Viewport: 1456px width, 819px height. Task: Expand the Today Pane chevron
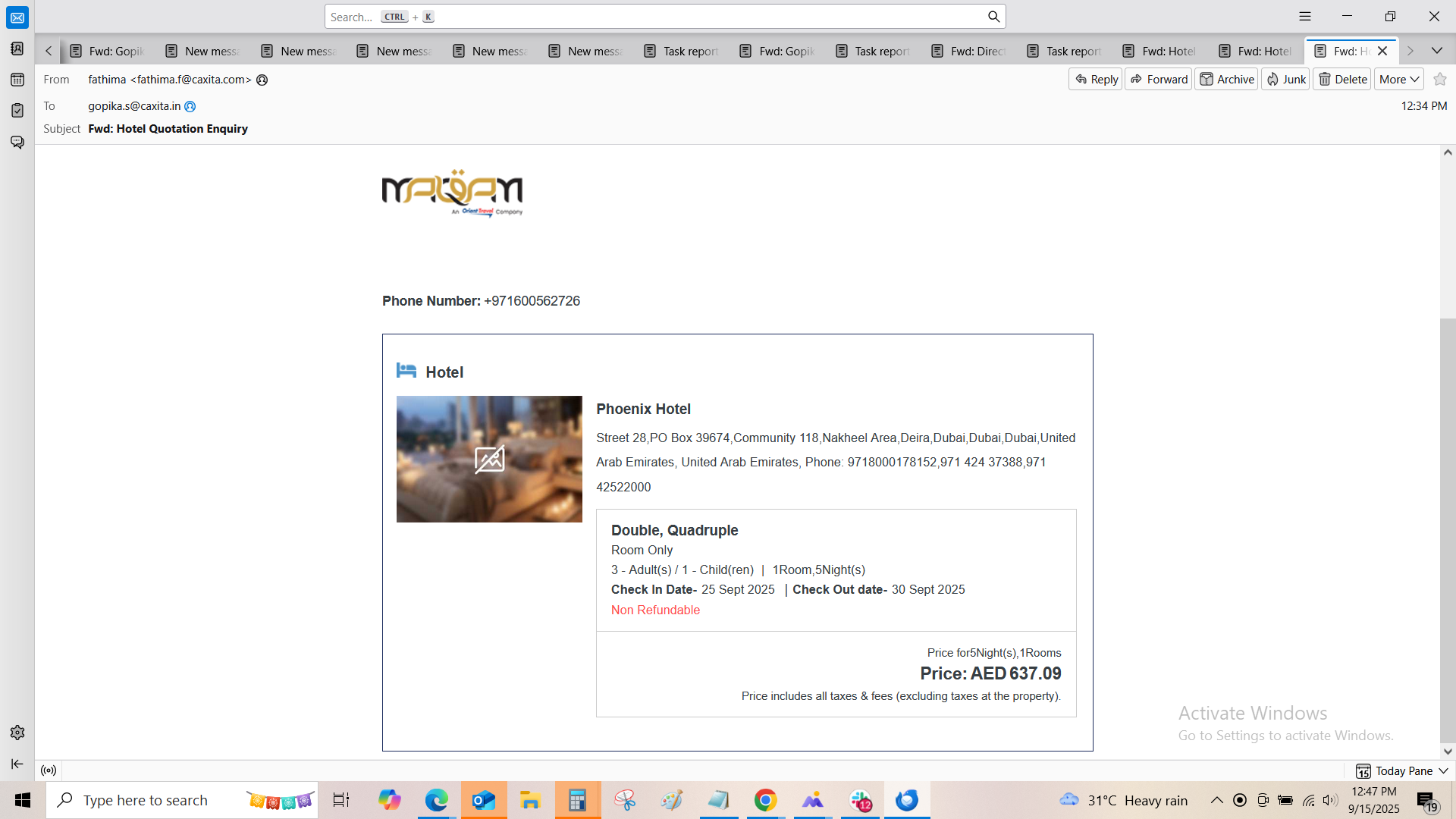click(1443, 770)
